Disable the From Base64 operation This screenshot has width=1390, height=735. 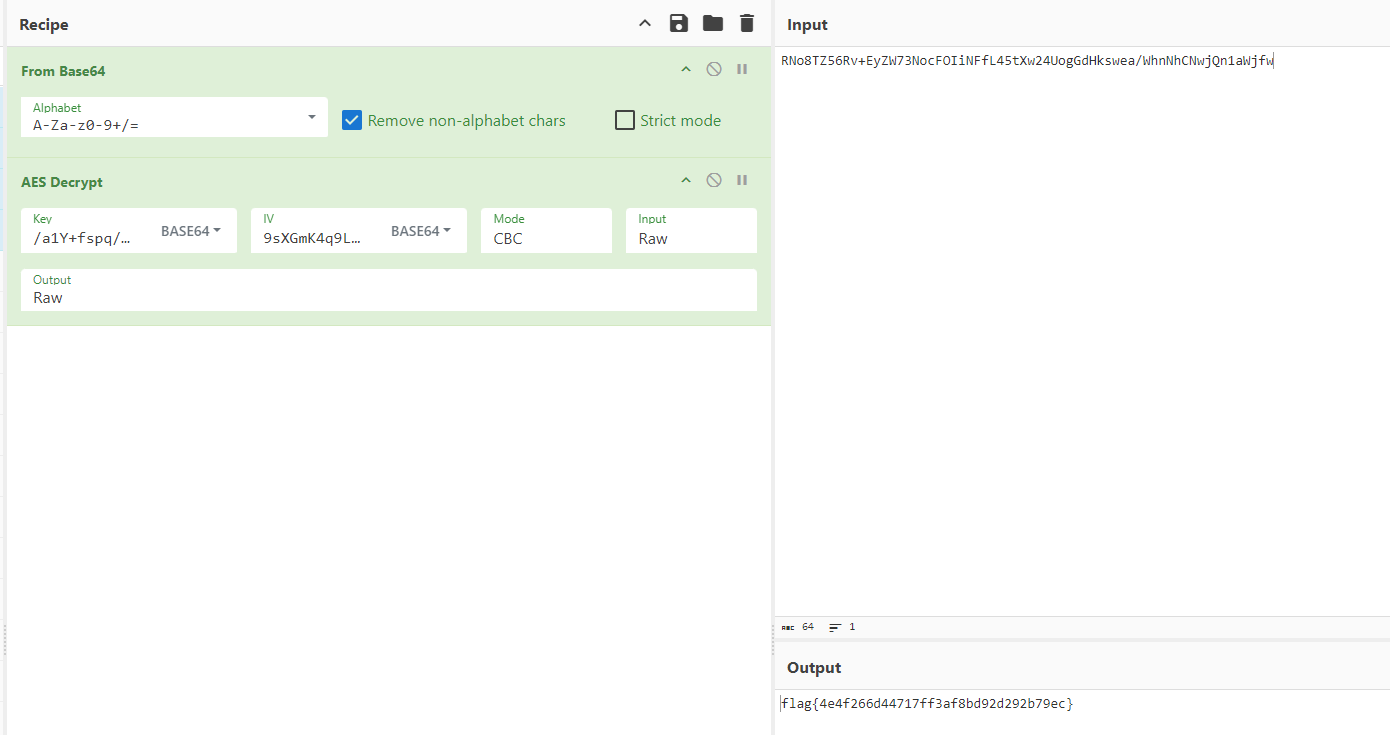coord(714,69)
